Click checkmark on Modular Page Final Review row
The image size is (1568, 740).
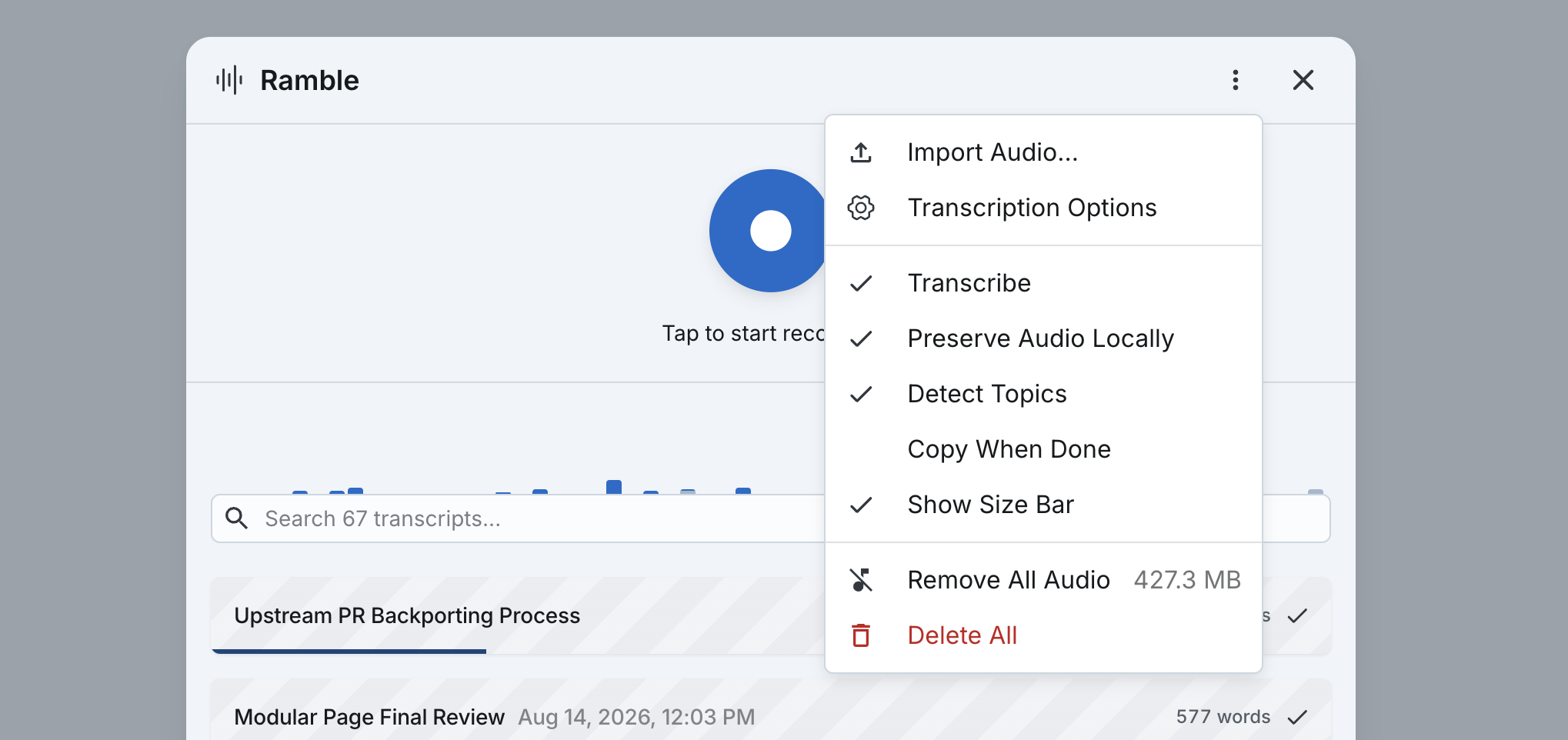point(1297,718)
